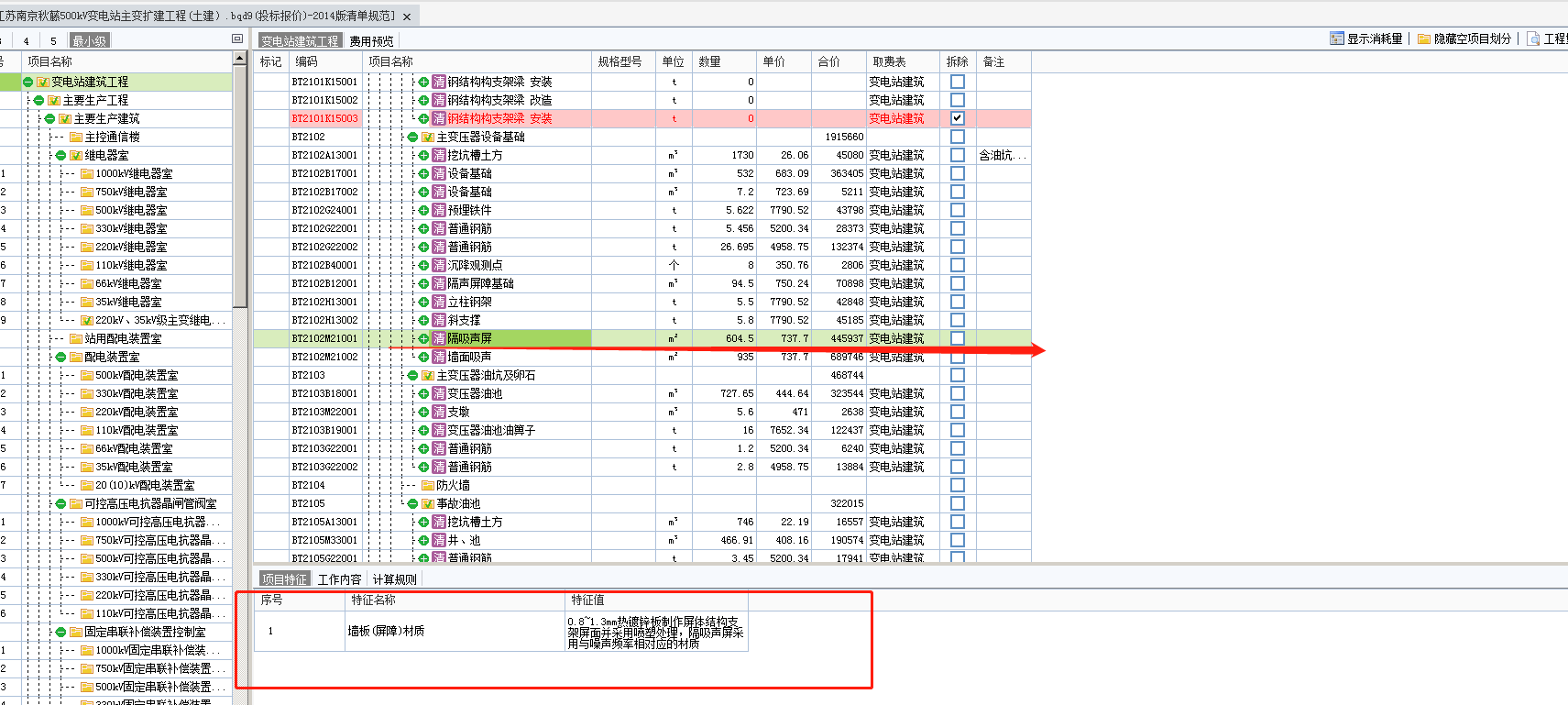
Task: Check 拆除 box for BT2101K15001 row
Action: tap(958, 82)
